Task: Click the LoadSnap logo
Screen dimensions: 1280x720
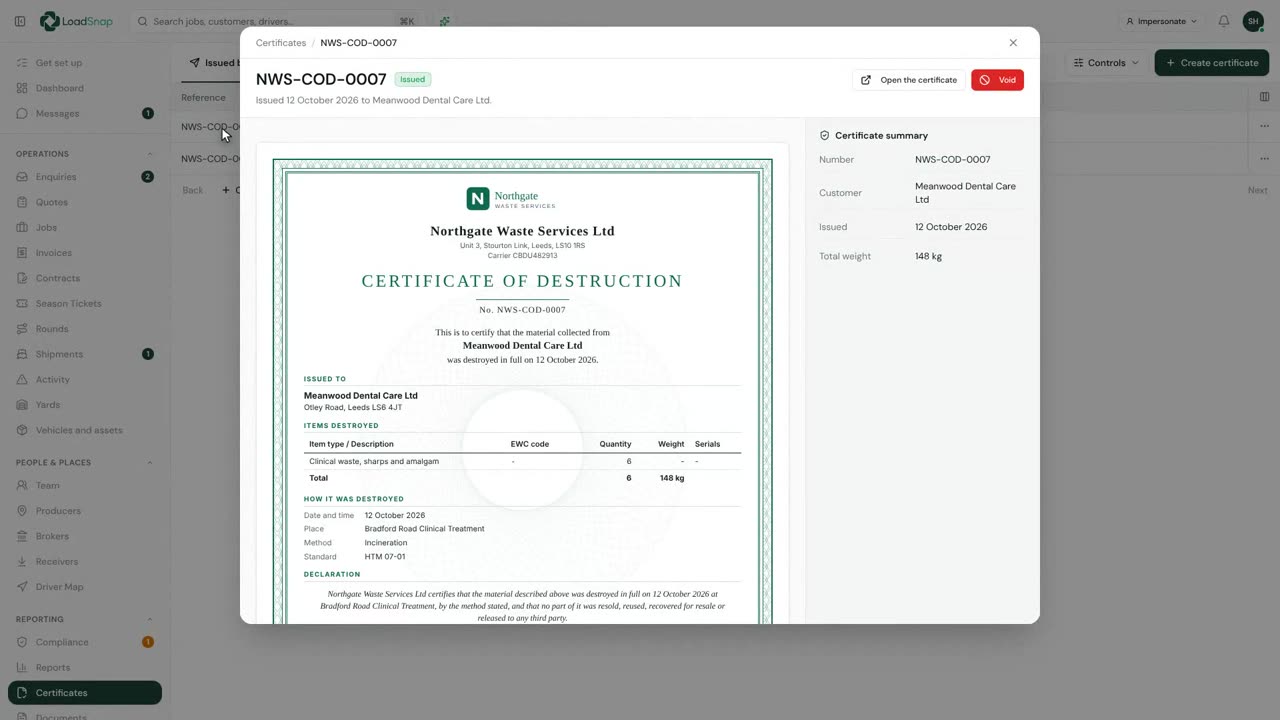Action: tap(76, 21)
